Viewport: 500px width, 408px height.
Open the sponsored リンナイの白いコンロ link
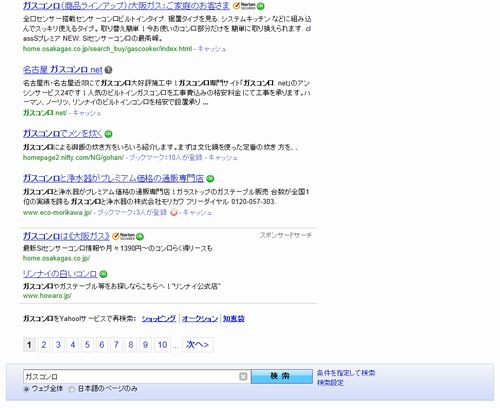[60, 274]
